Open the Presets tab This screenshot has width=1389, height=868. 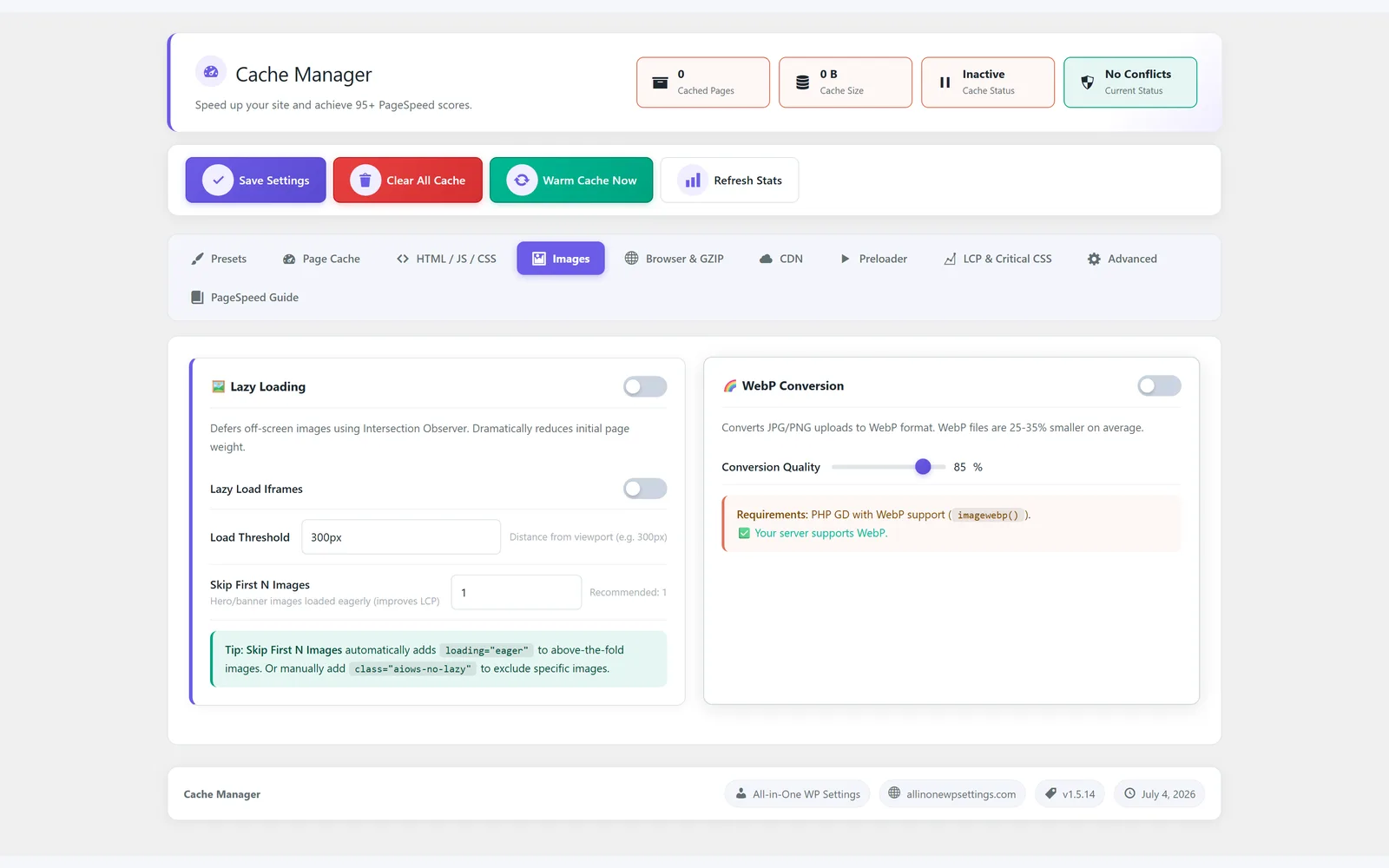tap(219, 259)
